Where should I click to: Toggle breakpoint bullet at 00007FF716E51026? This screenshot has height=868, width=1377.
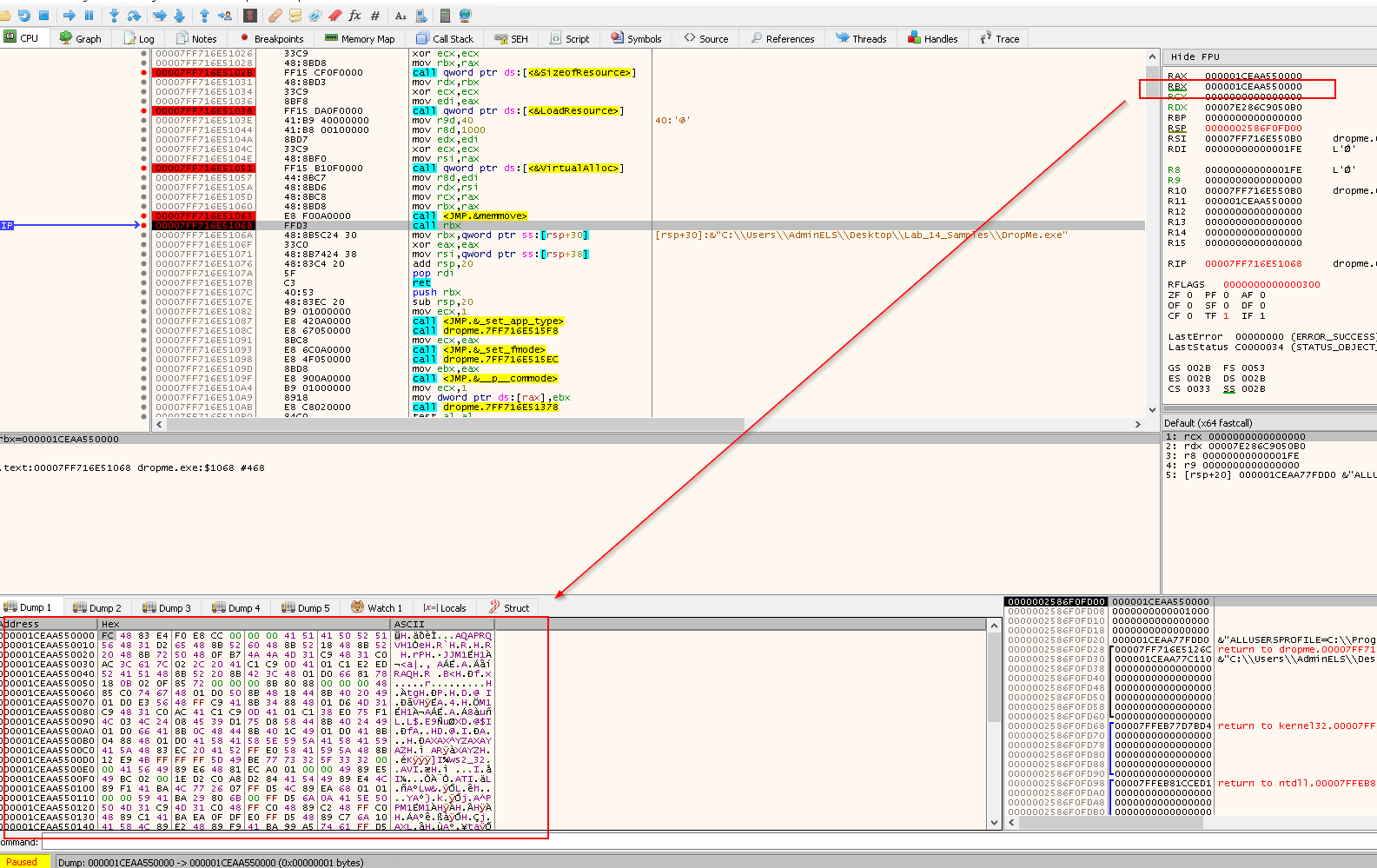(143, 54)
